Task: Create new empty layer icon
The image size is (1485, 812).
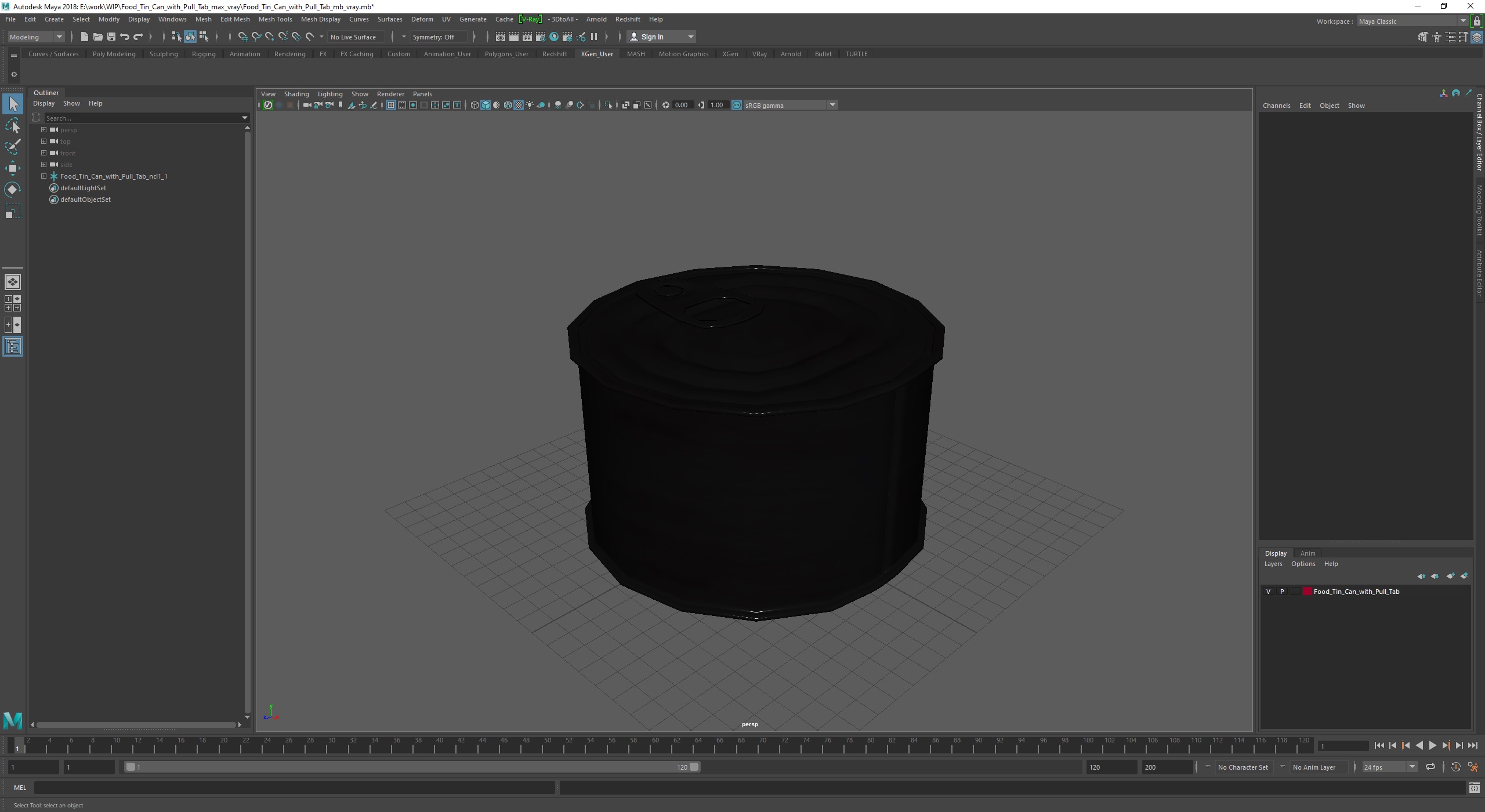Action: pyautogui.click(x=1450, y=576)
